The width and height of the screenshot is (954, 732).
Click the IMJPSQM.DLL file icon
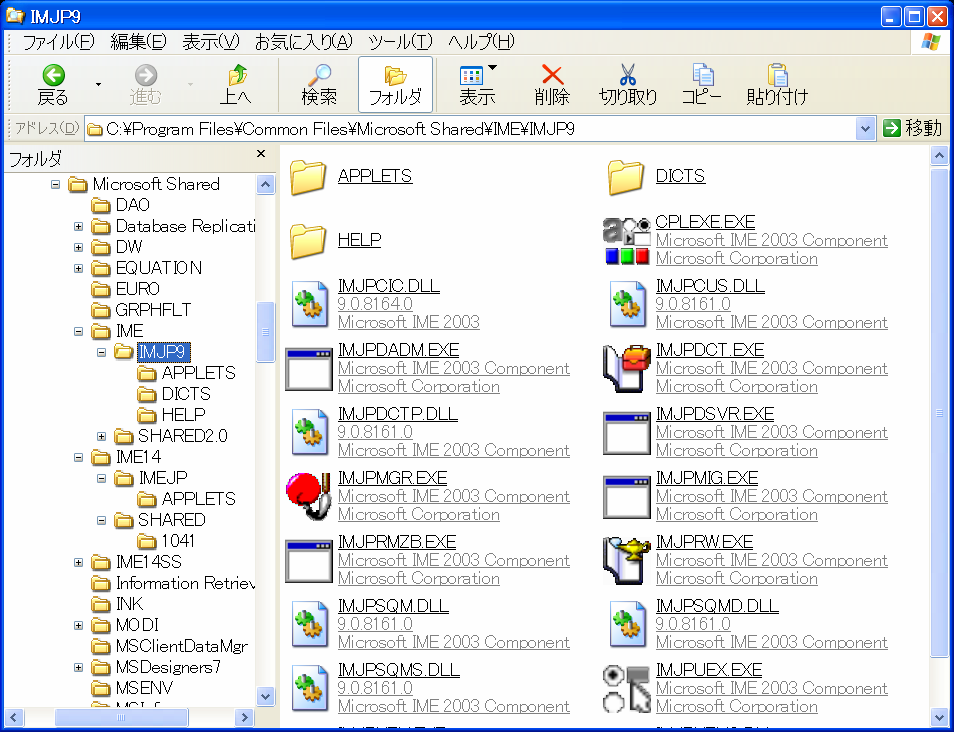[x=311, y=624]
